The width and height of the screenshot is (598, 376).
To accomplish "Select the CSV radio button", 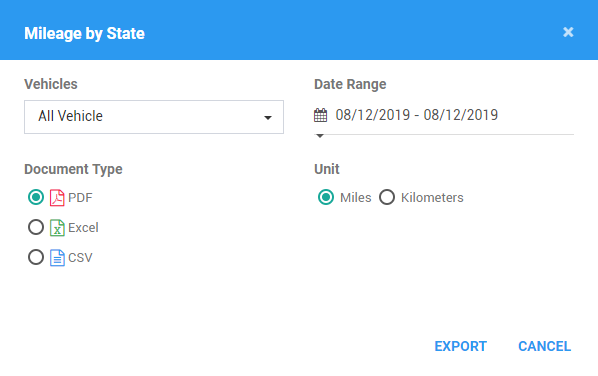I will pos(36,257).
